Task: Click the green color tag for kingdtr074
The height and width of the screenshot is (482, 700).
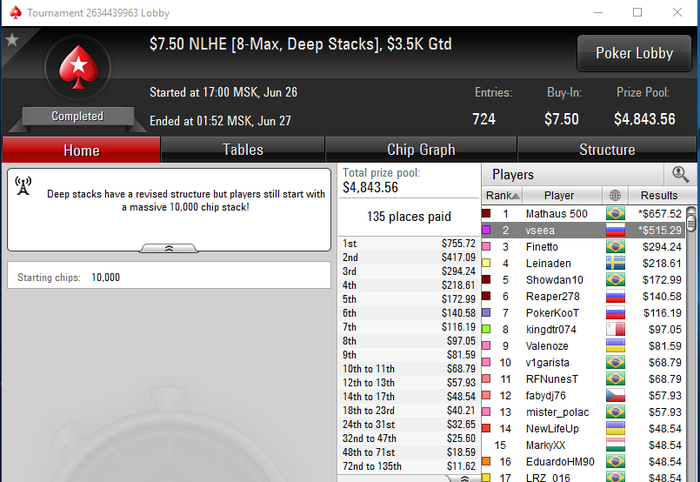Action: pos(486,329)
